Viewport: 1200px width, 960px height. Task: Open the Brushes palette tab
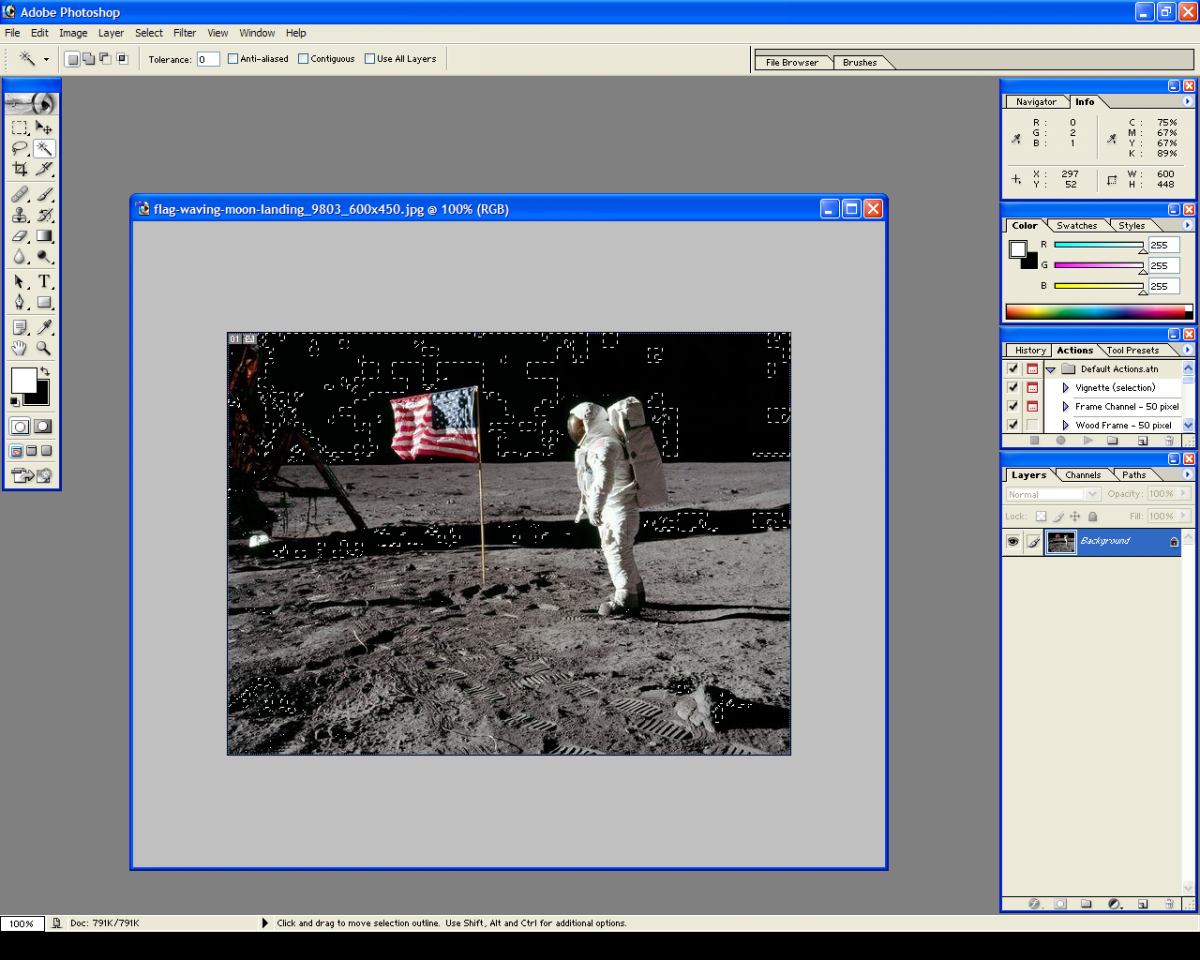coord(859,62)
